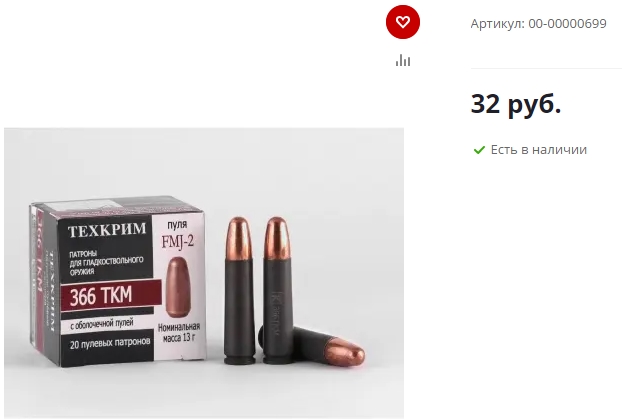The width and height of the screenshot is (622, 419).
Task: Click the Номинальная масса 13 г text
Action: tap(179, 333)
